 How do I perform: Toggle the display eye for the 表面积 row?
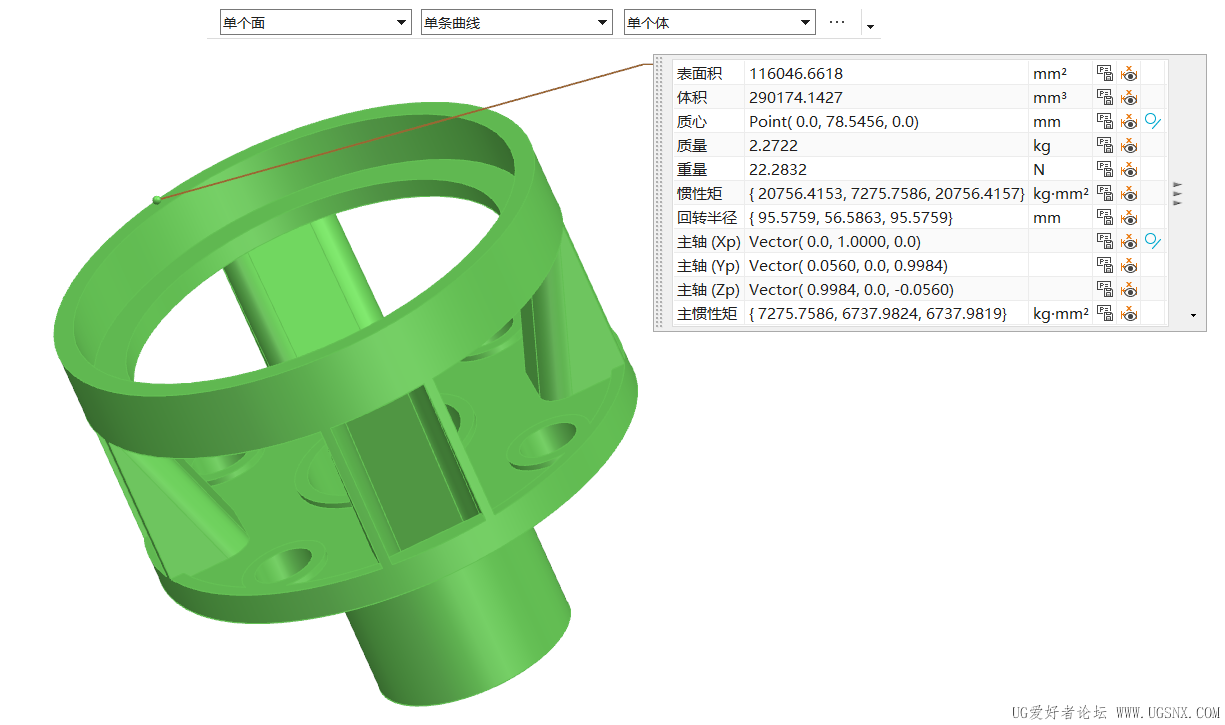click(x=1129, y=73)
